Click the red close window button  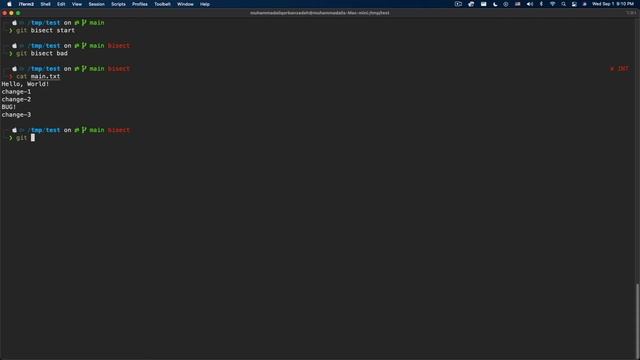[5, 13]
